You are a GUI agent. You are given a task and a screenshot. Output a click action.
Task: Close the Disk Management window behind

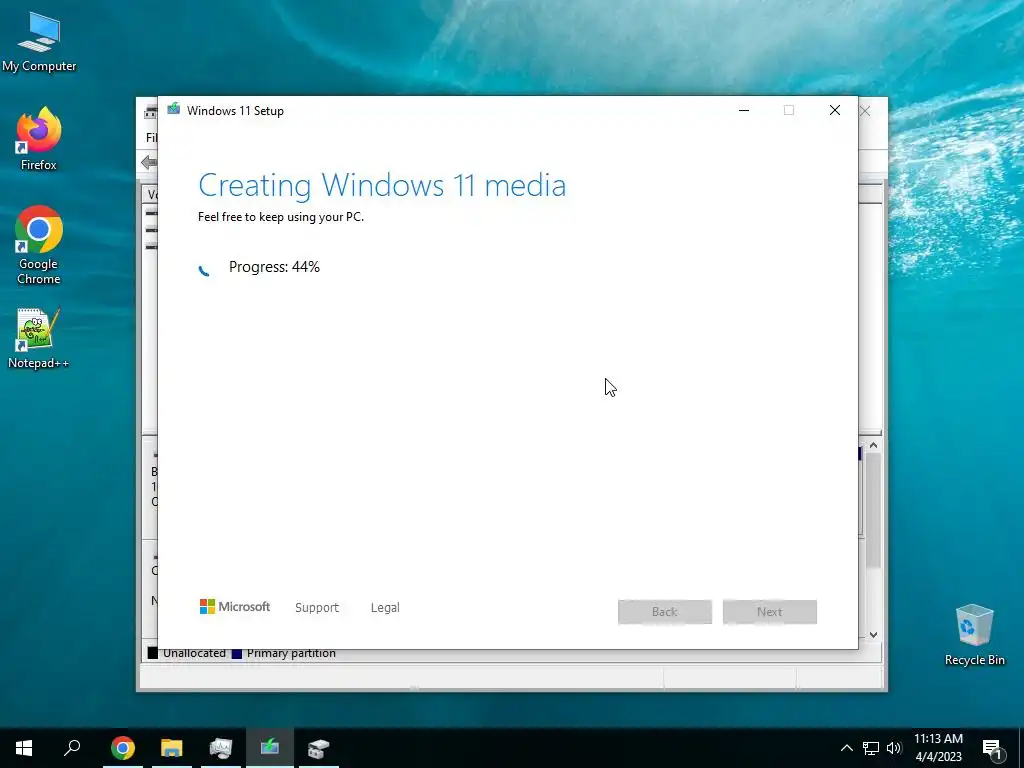pyautogui.click(x=865, y=111)
